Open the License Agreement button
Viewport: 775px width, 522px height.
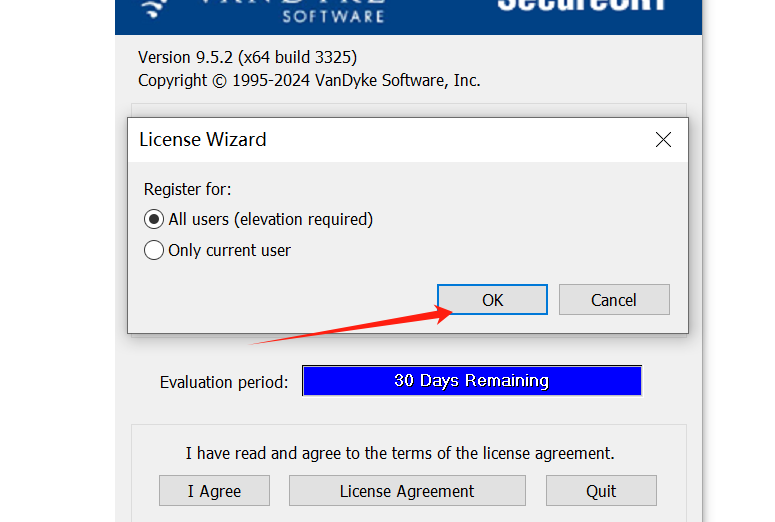tap(407, 491)
